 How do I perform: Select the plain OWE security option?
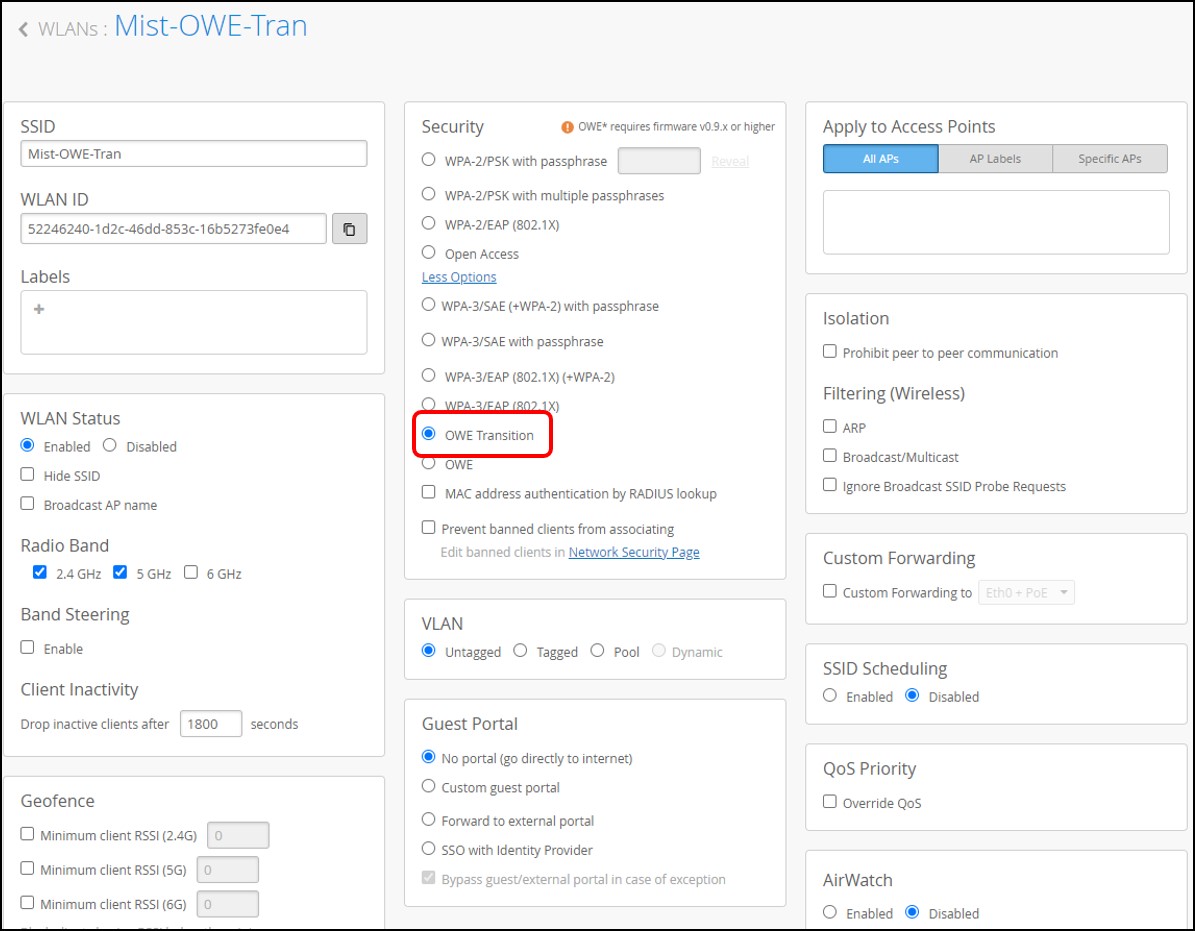(428, 463)
